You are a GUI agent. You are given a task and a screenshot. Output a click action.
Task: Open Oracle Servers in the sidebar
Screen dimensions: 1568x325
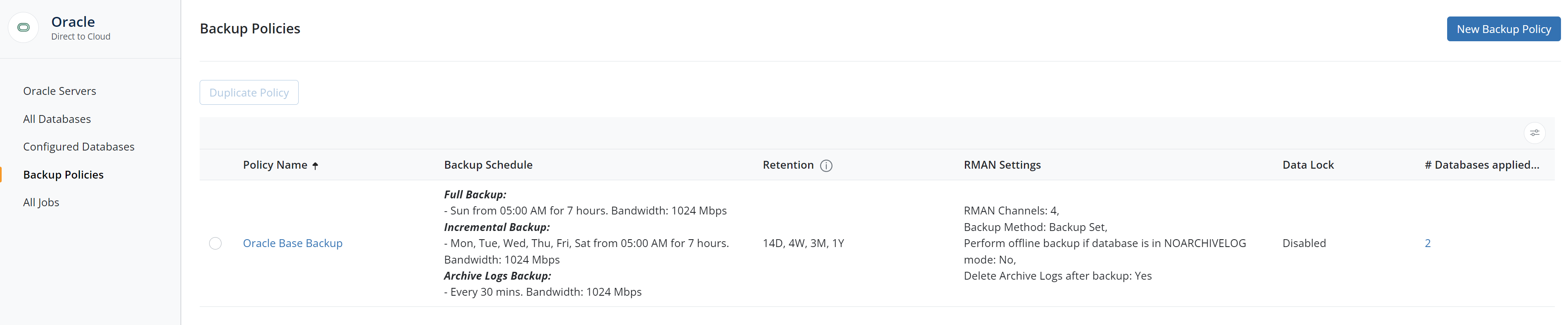coord(60,91)
